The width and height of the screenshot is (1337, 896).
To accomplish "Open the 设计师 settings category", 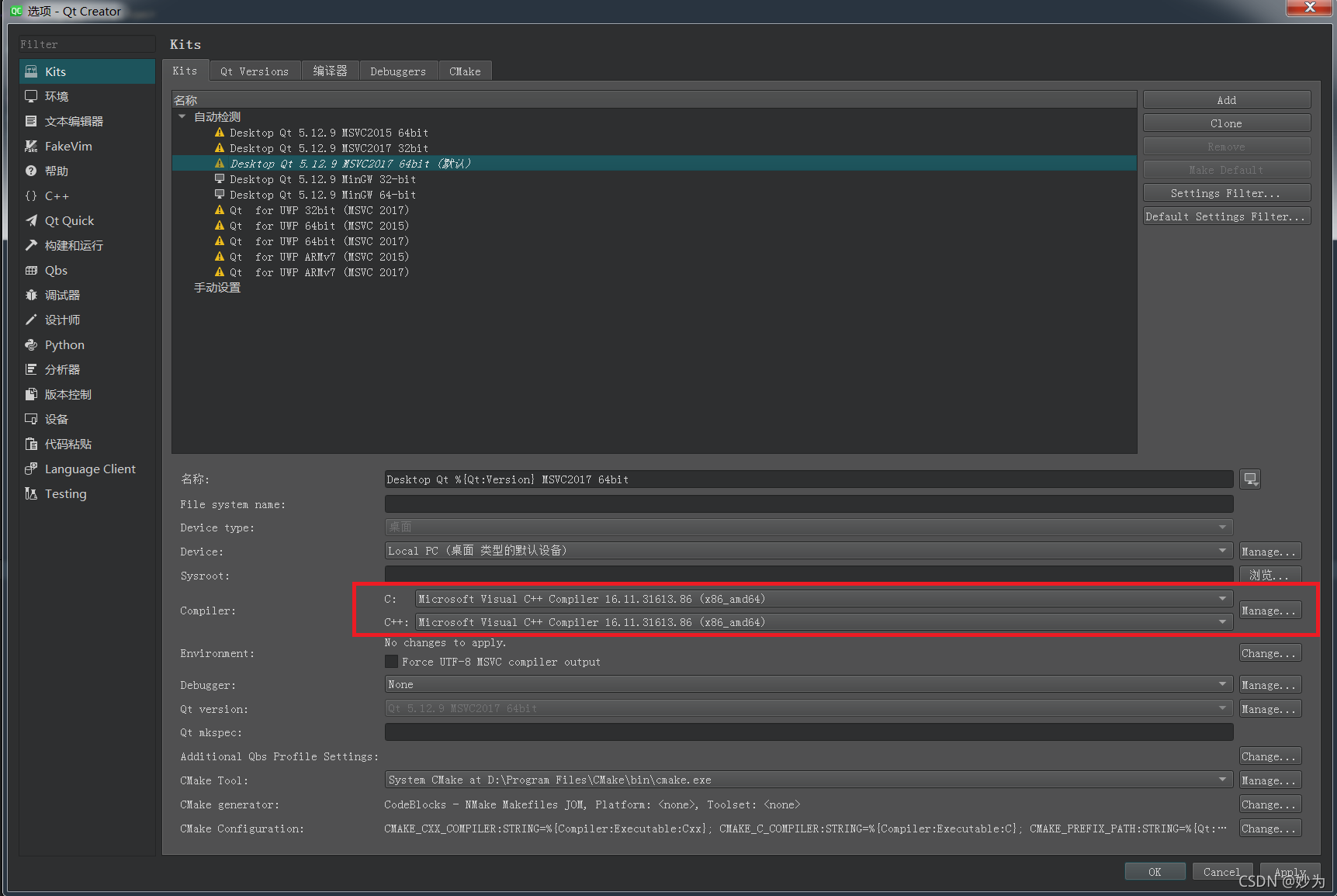I will (x=87, y=320).
